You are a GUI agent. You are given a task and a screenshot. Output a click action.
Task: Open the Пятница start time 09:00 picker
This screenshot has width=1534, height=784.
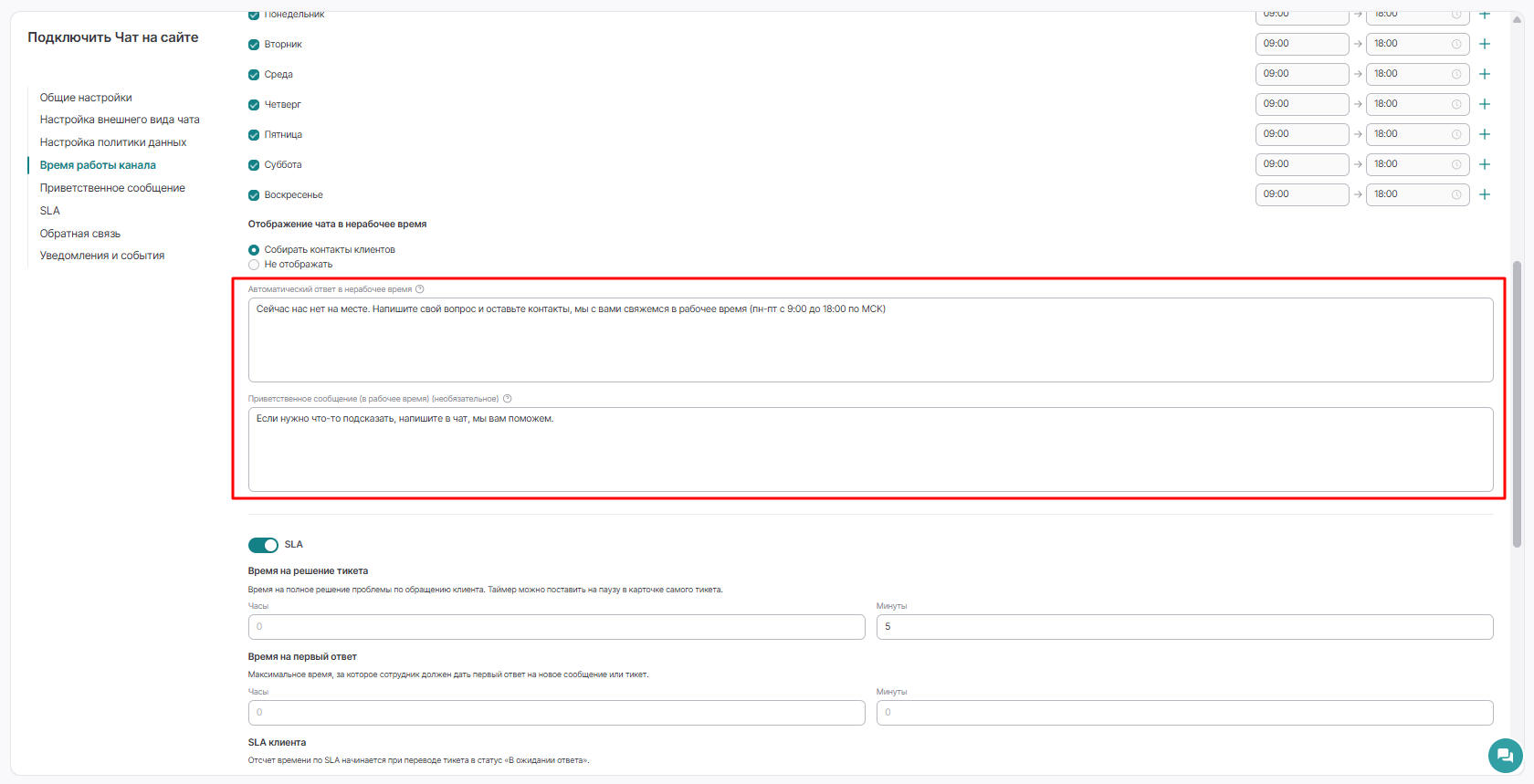[1302, 134]
